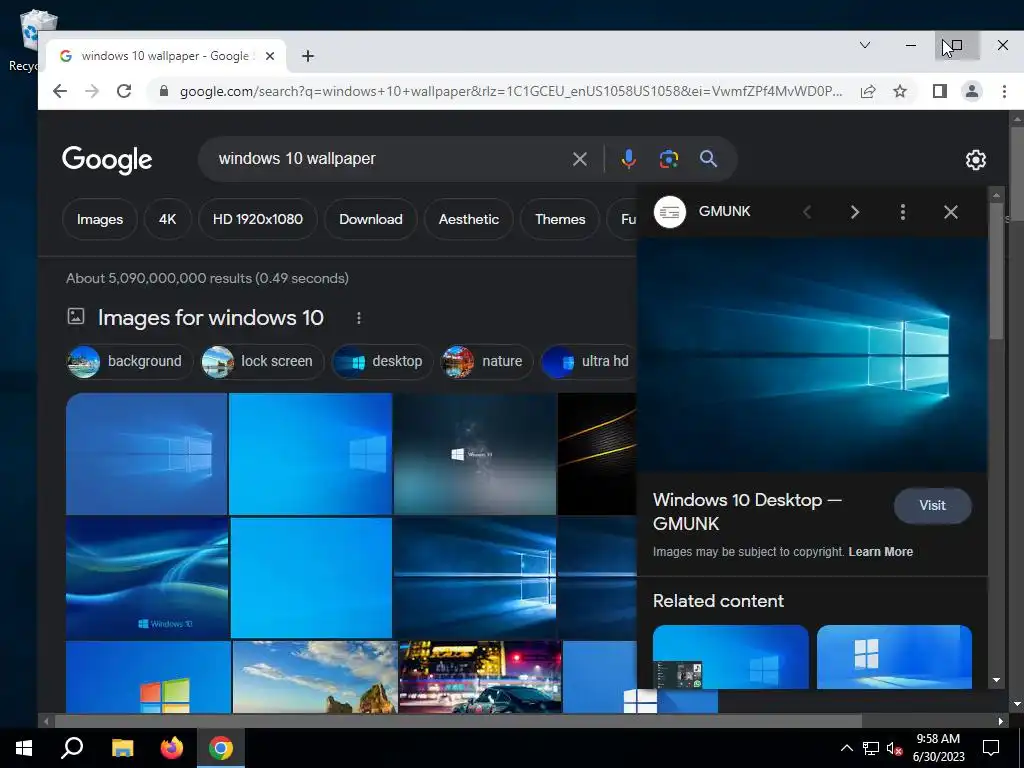The image size is (1024, 768).
Task: Click the page horizontal scrollbar right arrow
Action: point(1000,721)
